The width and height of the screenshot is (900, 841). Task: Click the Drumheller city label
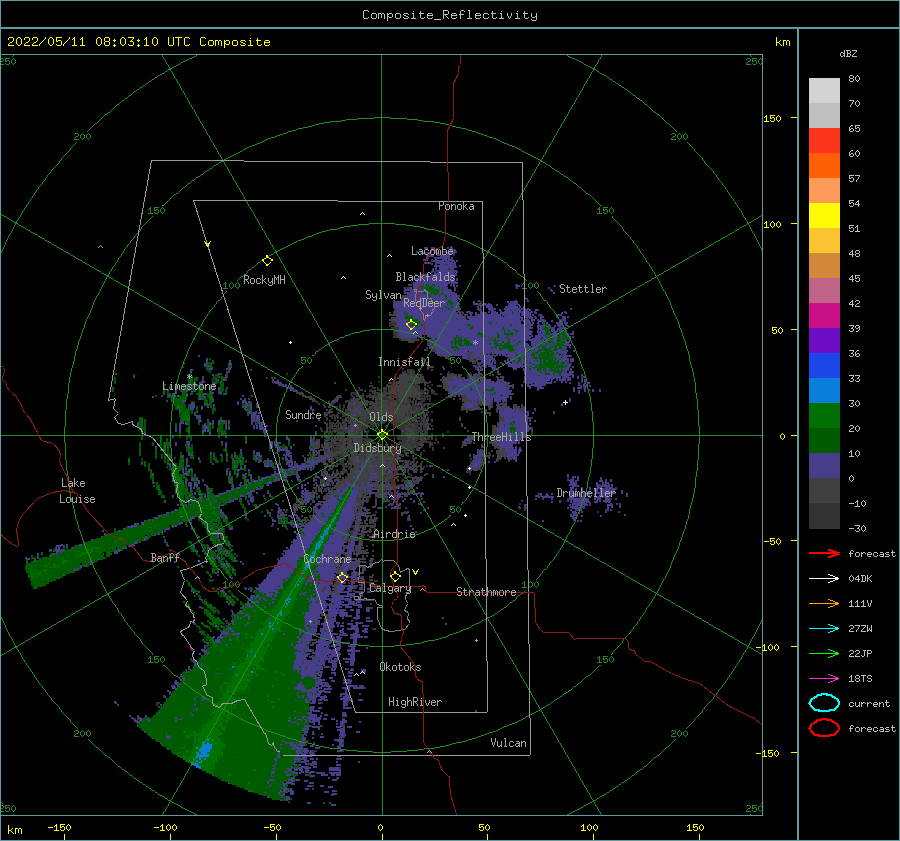pyautogui.click(x=586, y=493)
